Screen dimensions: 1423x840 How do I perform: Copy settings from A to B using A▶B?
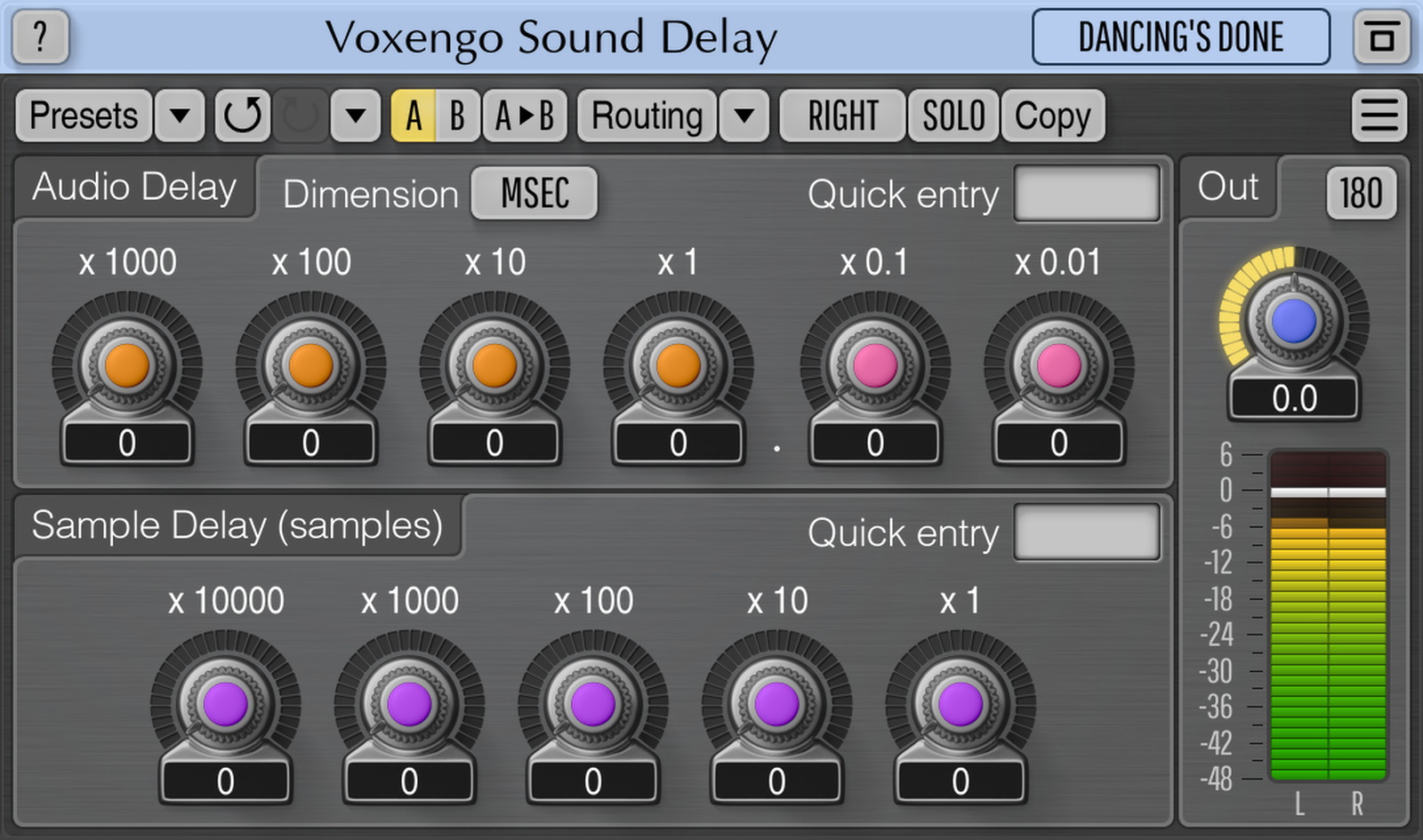point(524,116)
